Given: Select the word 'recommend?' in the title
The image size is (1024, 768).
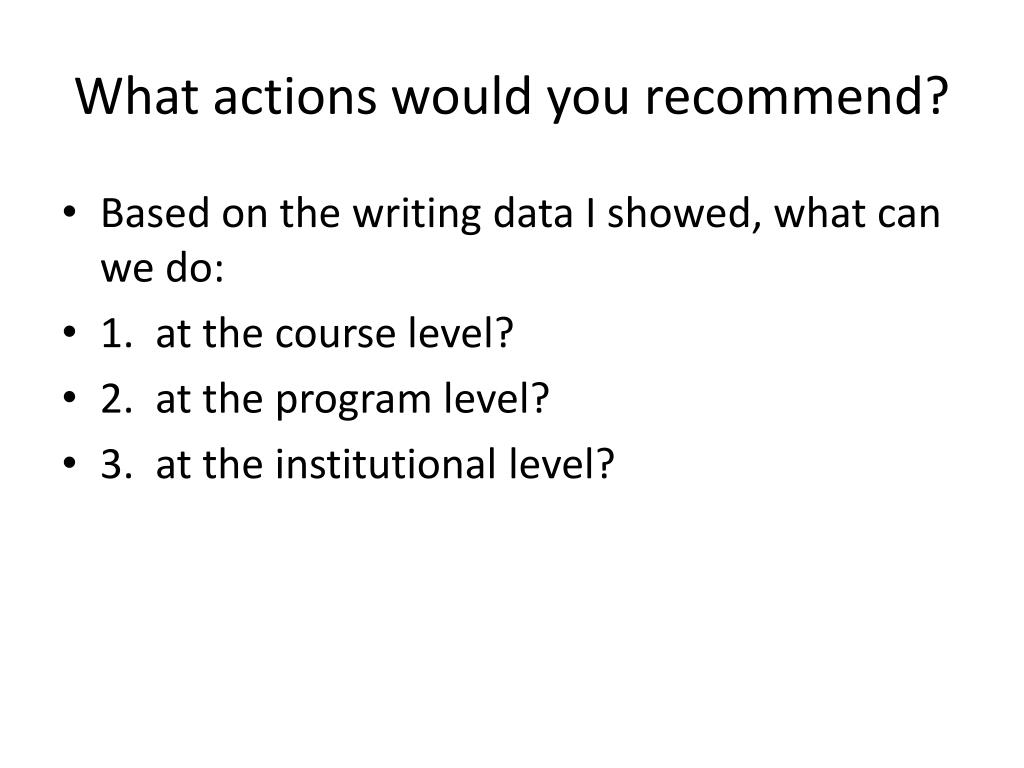Looking at the screenshot, I should coord(797,95).
